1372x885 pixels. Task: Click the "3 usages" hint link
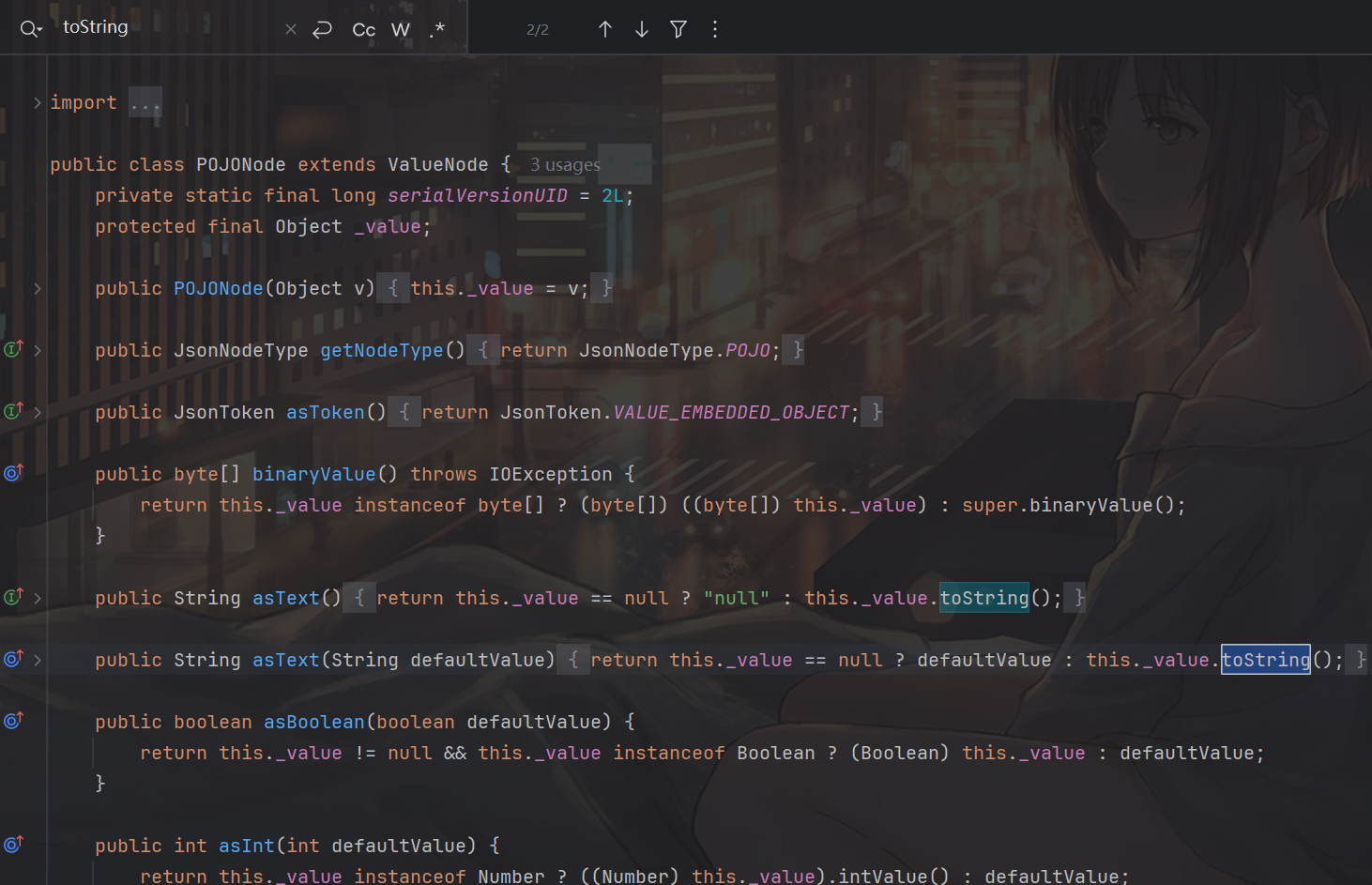(565, 165)
